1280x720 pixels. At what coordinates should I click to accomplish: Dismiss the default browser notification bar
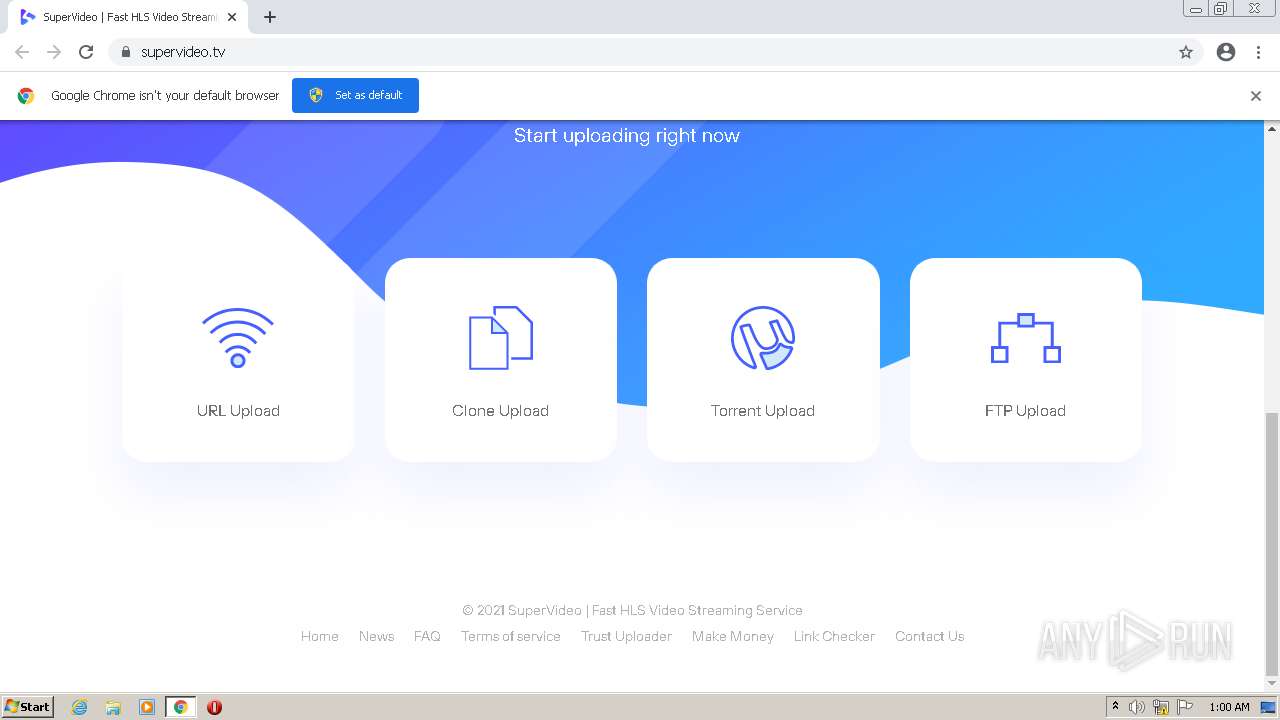click(x=1256, y=96)
